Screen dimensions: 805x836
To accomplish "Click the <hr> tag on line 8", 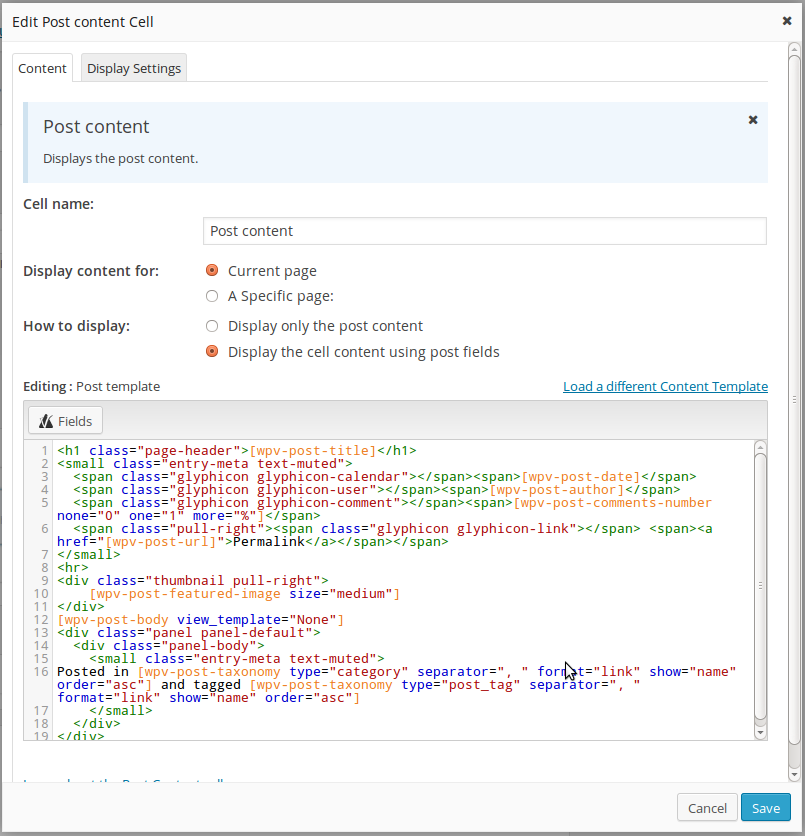I will [x=73, y=567].
